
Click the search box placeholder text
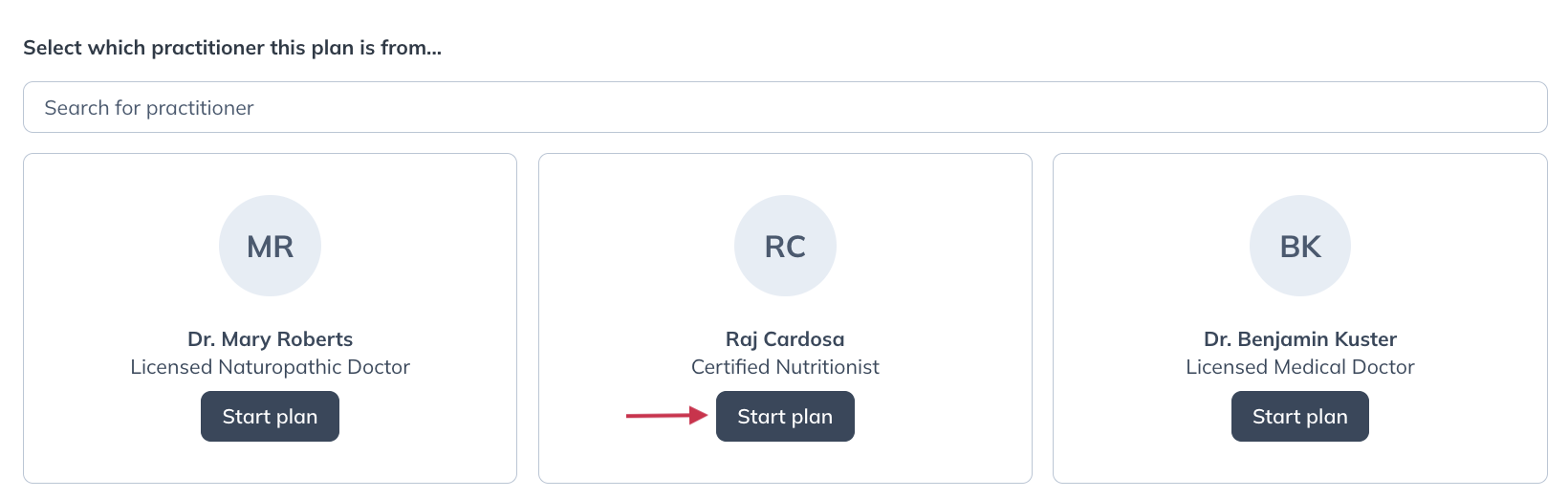point(149,108)
